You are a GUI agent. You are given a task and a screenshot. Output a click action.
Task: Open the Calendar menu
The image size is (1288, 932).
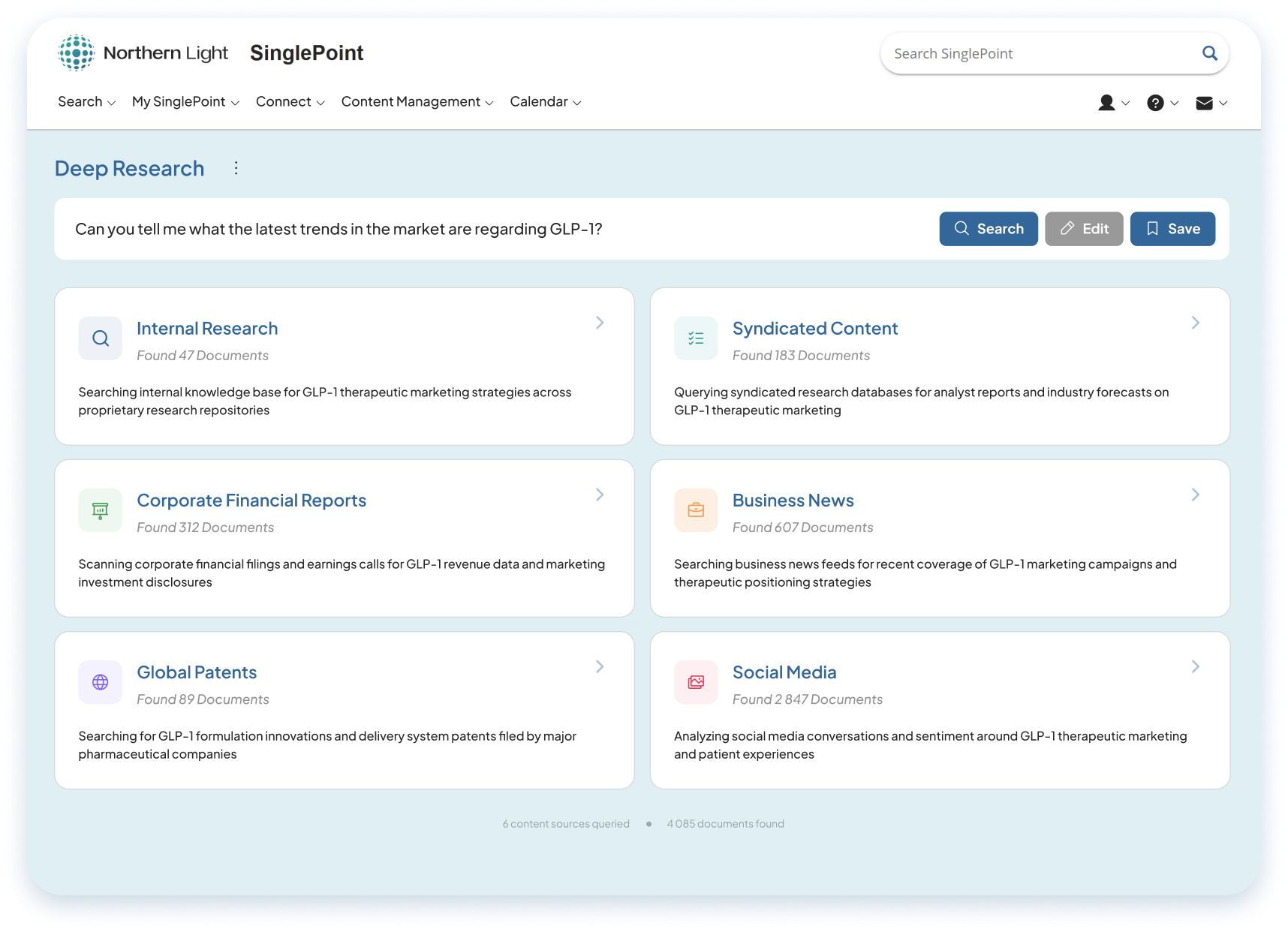546,102
